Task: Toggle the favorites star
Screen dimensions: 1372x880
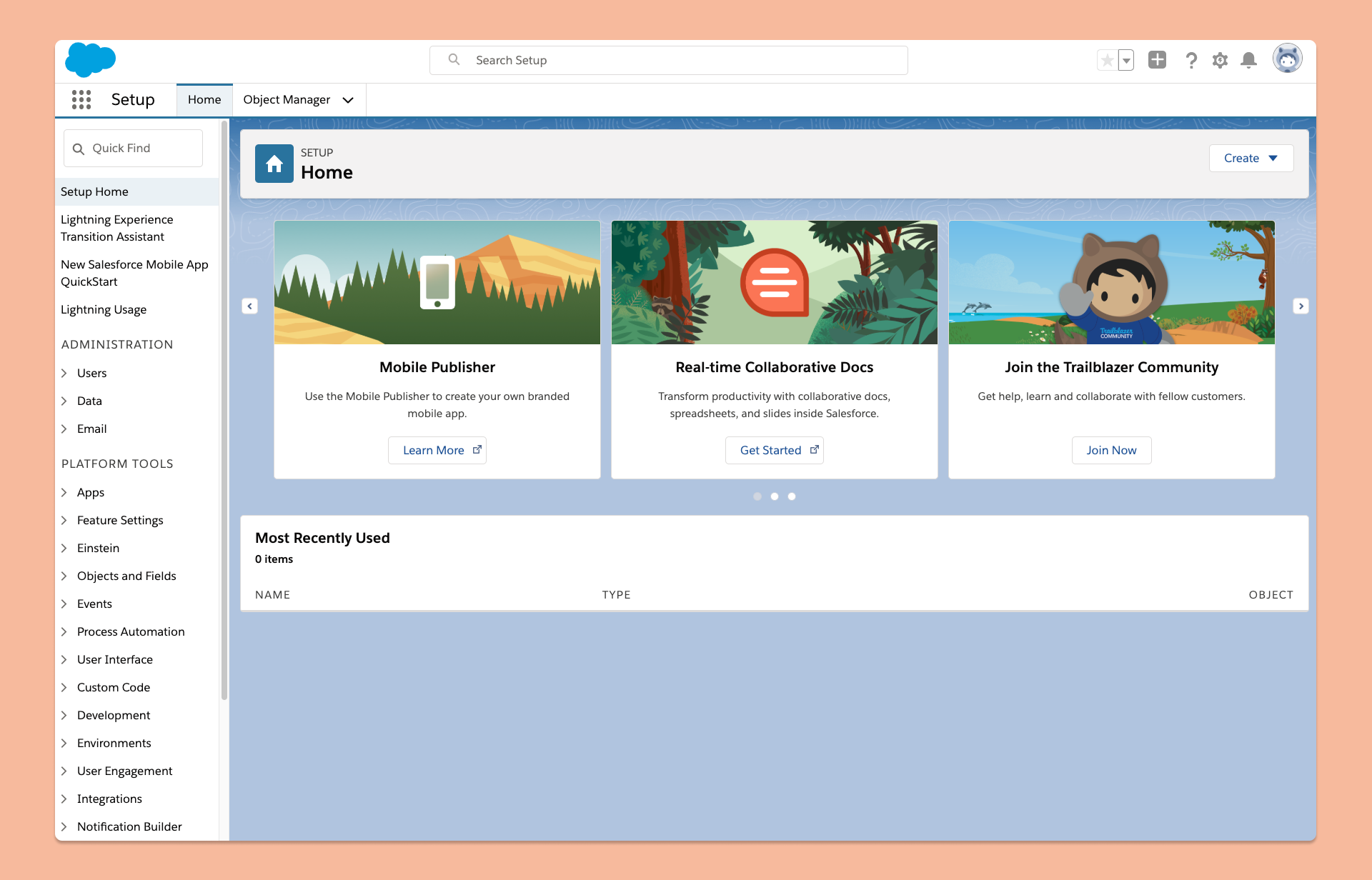Action: tap(1108, 60)
